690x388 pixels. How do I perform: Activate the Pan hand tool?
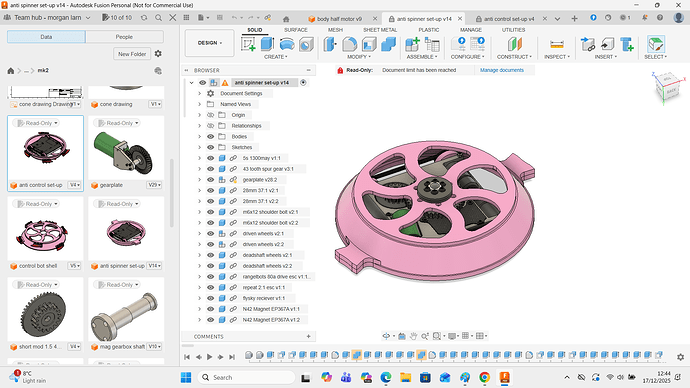[x=413, y=336]
